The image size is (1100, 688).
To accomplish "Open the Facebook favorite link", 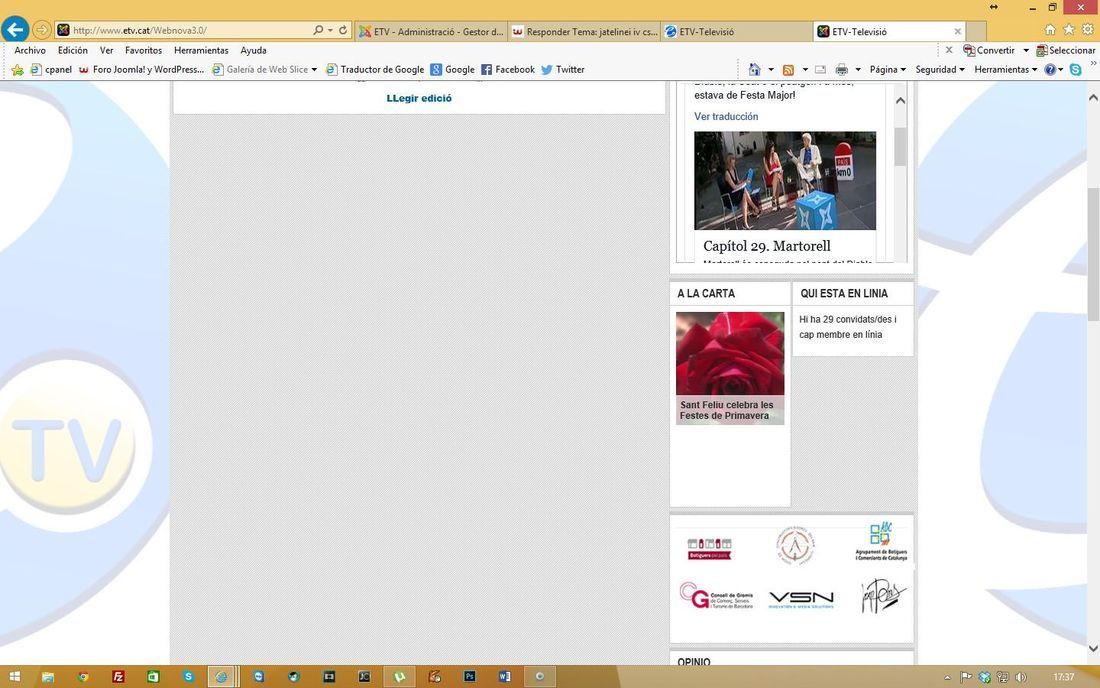I will [508, 69].
